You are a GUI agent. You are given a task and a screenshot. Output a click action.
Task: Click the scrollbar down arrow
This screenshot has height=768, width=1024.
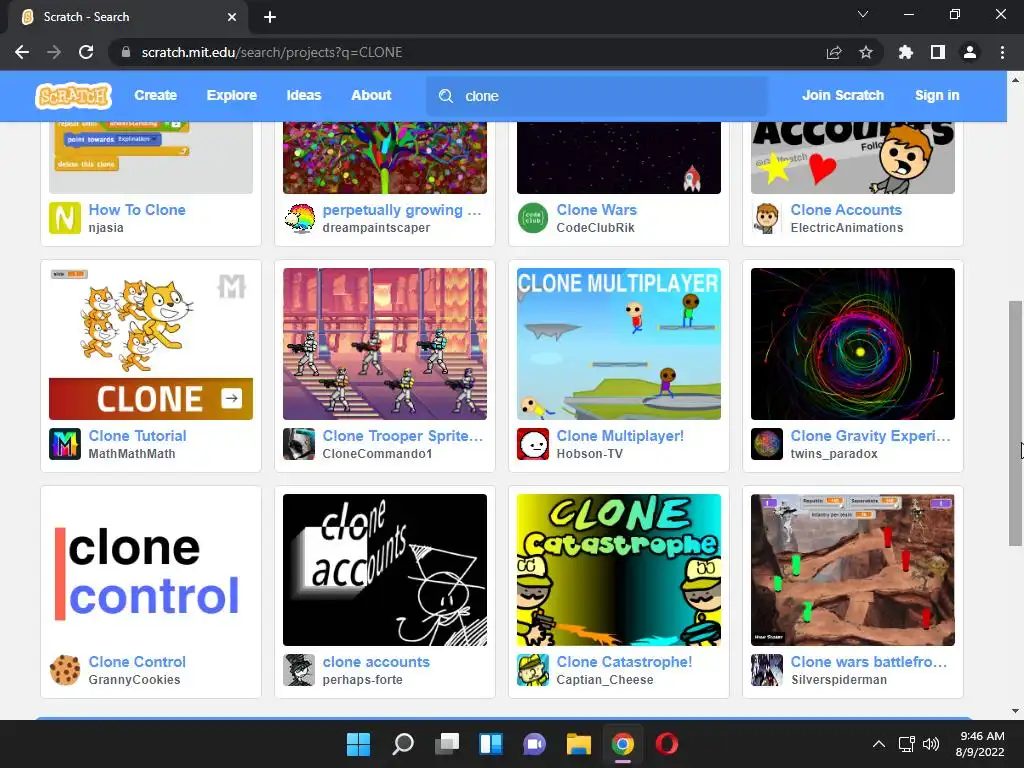coord(1015,711)
